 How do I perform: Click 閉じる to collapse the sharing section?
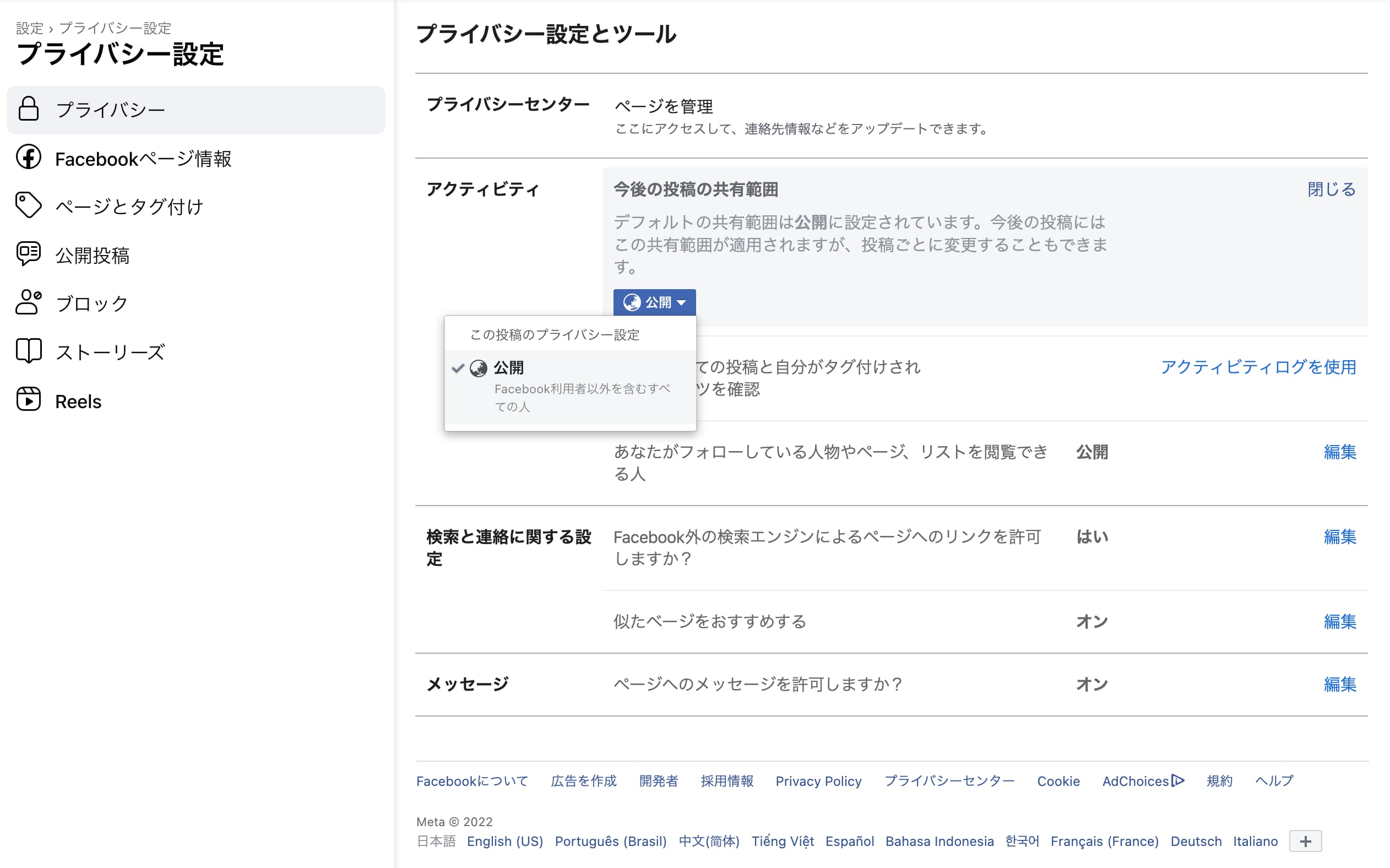1332,189
